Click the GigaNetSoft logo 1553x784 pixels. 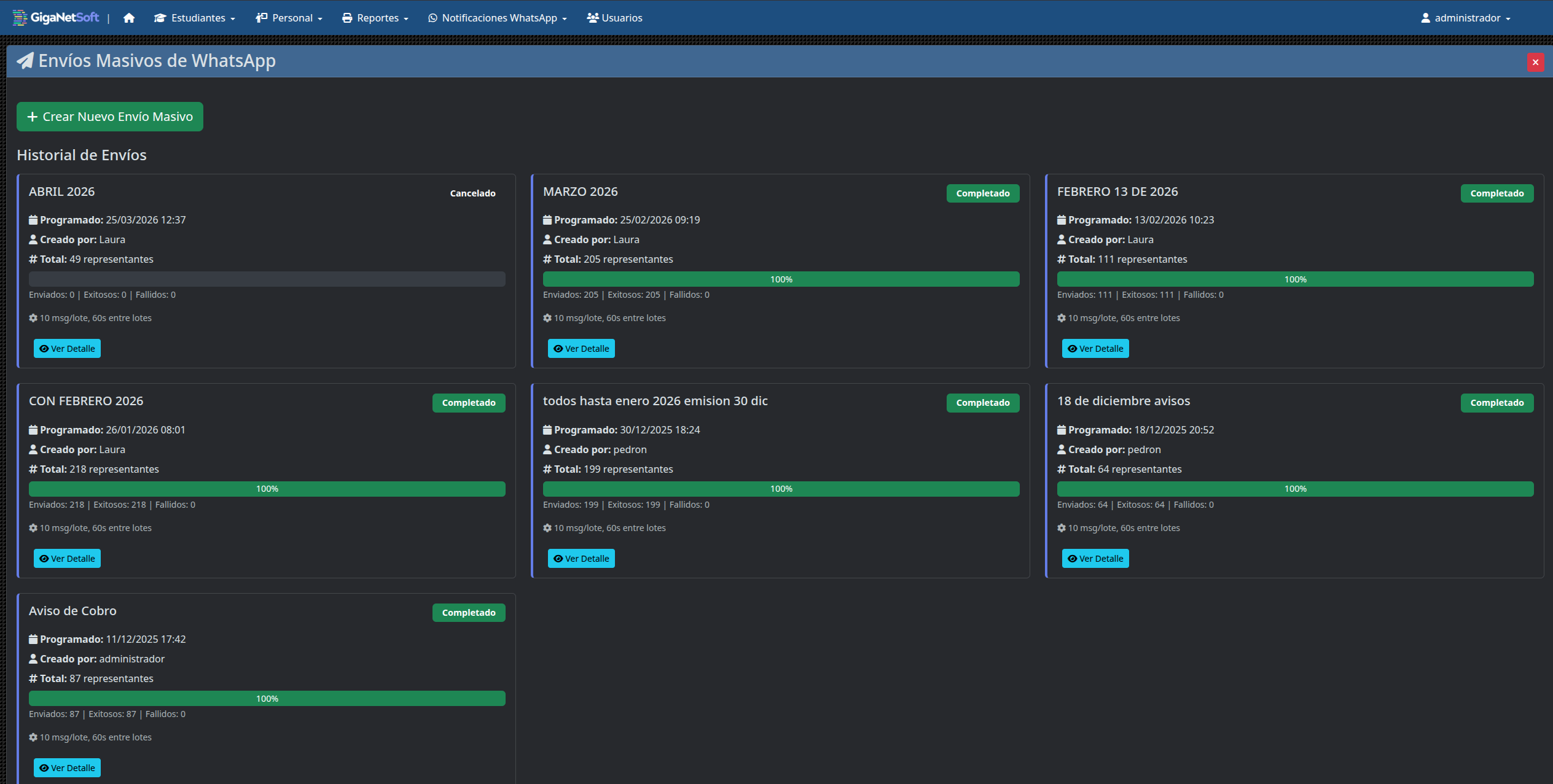click(56, 18)
